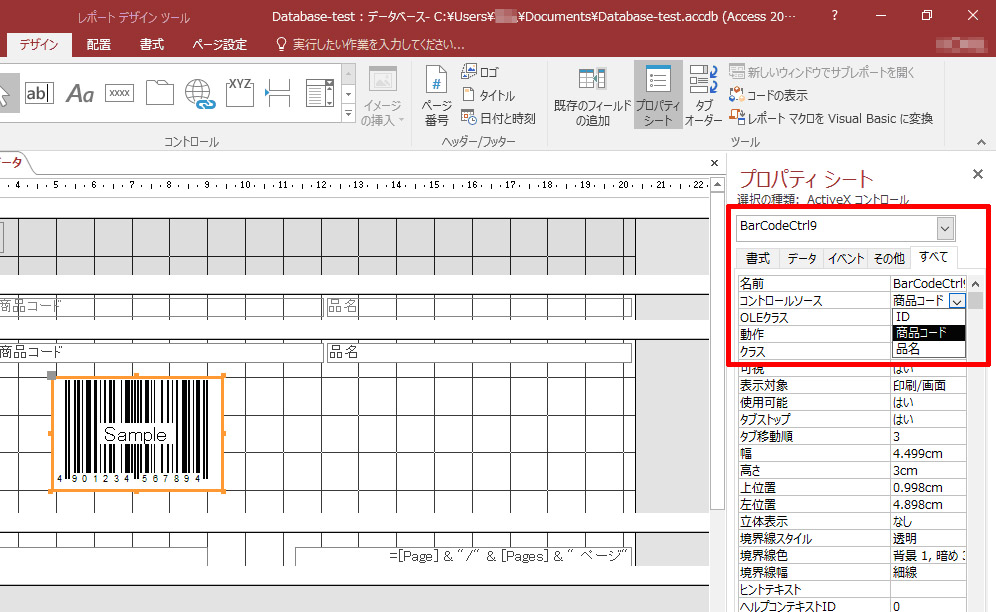
Task: Add existing fields (既存のフィールドの追加)
Action: (592, 97)
